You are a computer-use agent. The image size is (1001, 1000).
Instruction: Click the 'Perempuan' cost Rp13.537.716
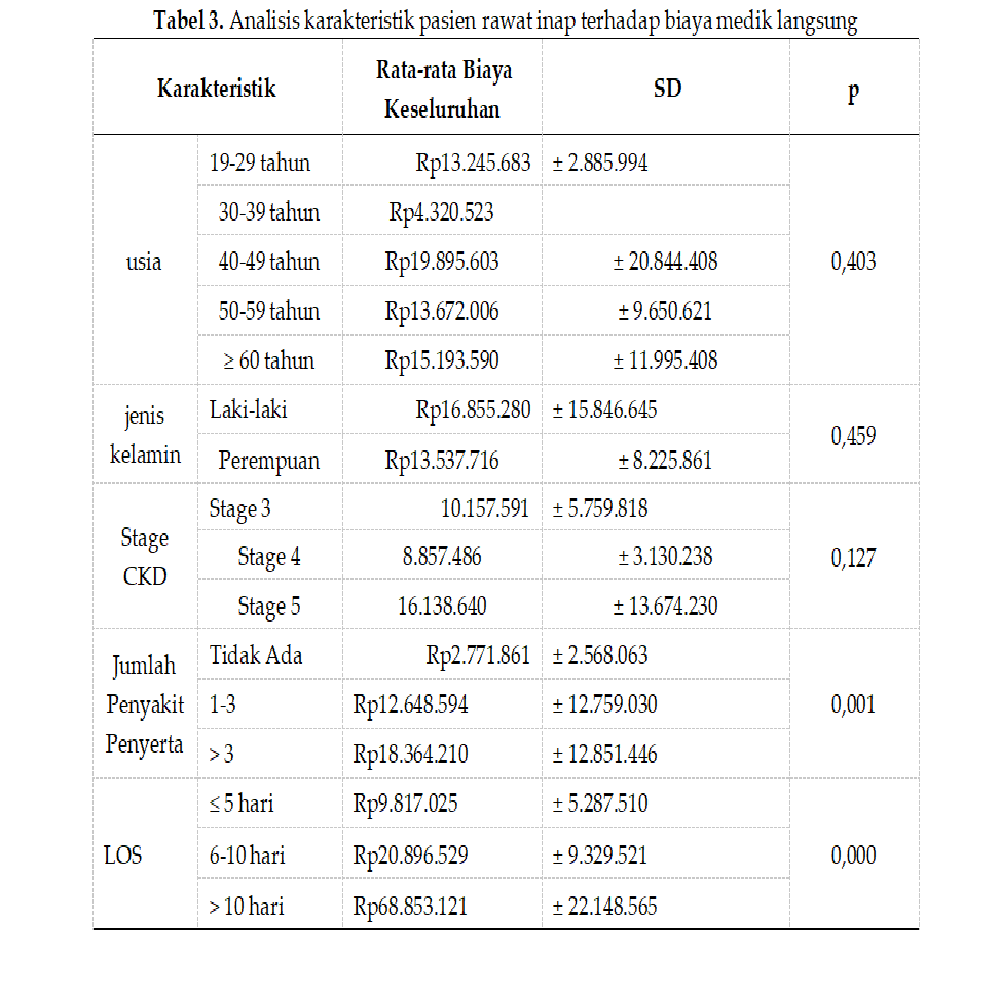441,460
